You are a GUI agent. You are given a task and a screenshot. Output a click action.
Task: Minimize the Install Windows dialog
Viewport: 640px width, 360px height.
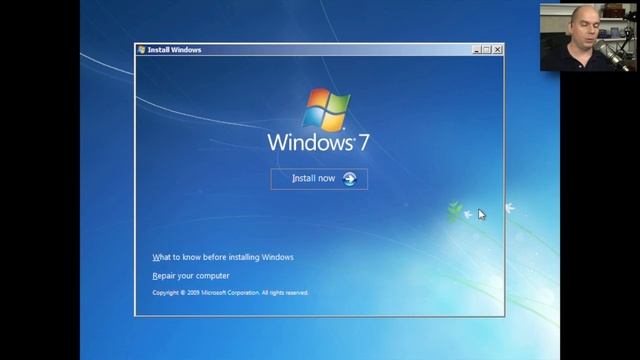pos(476,50)
